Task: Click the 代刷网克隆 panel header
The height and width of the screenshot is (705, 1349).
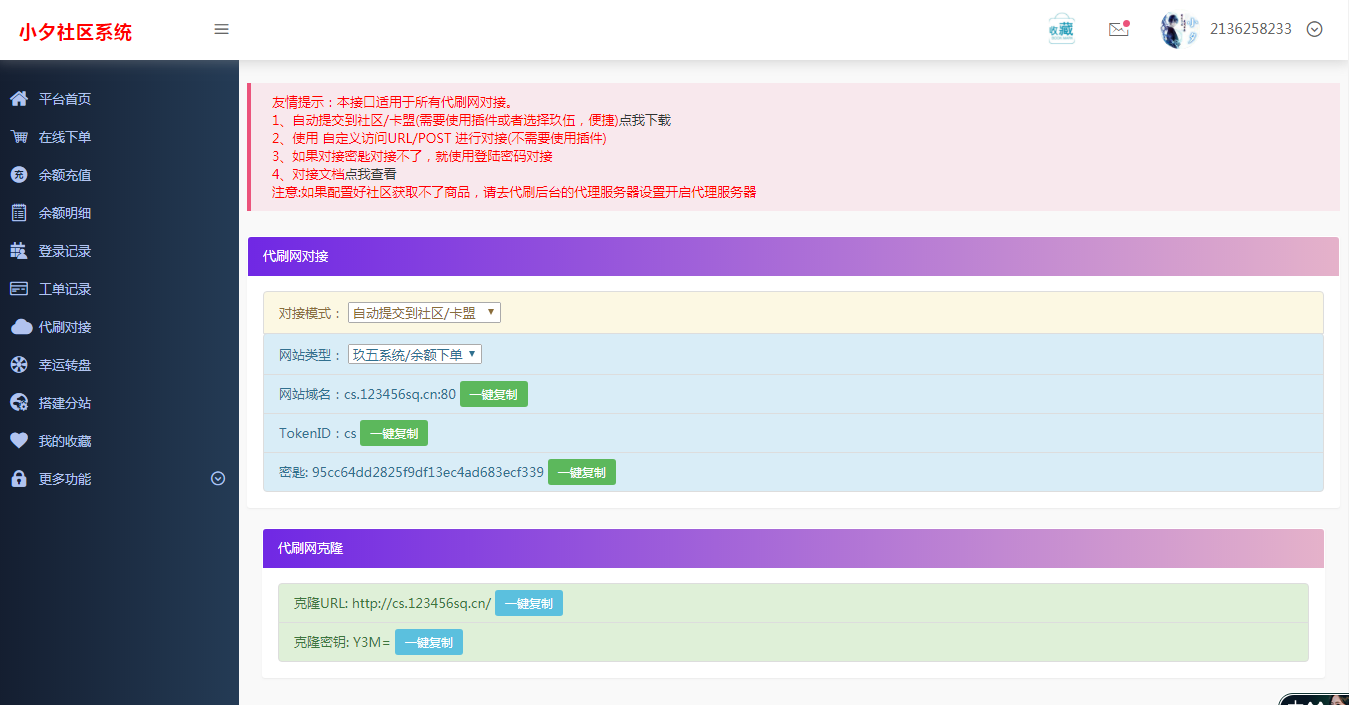Action: [793, 548]
